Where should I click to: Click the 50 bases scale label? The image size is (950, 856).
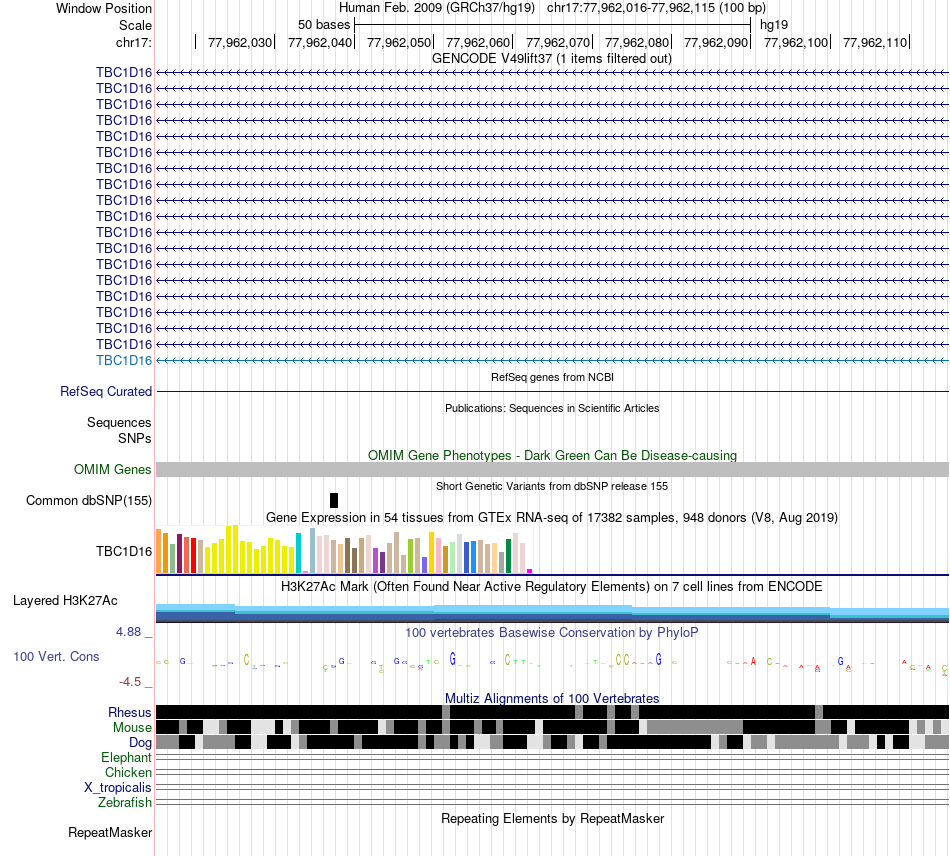pos(324,25)
